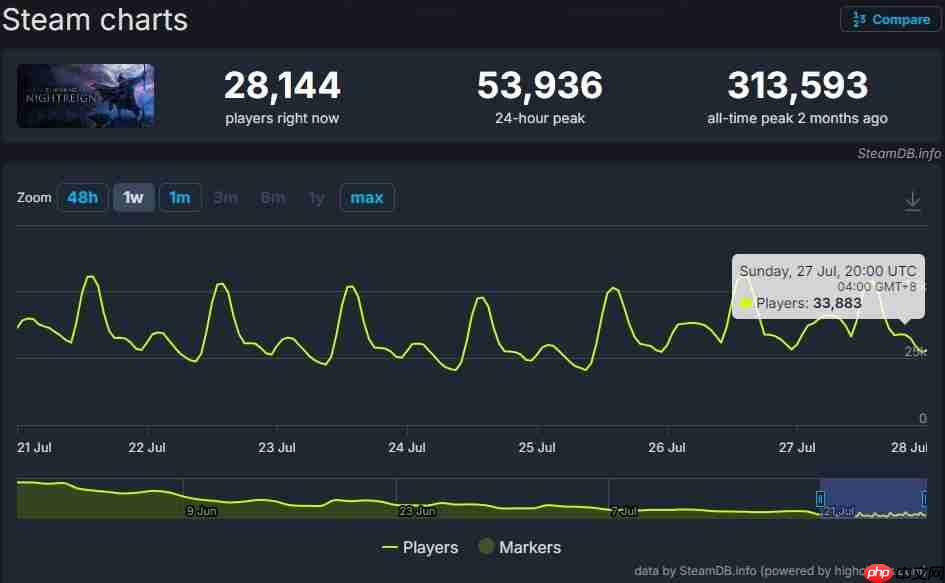Open the Nightreign game thumbnail
The image size is (945, 583).
(x=86, y=96)
